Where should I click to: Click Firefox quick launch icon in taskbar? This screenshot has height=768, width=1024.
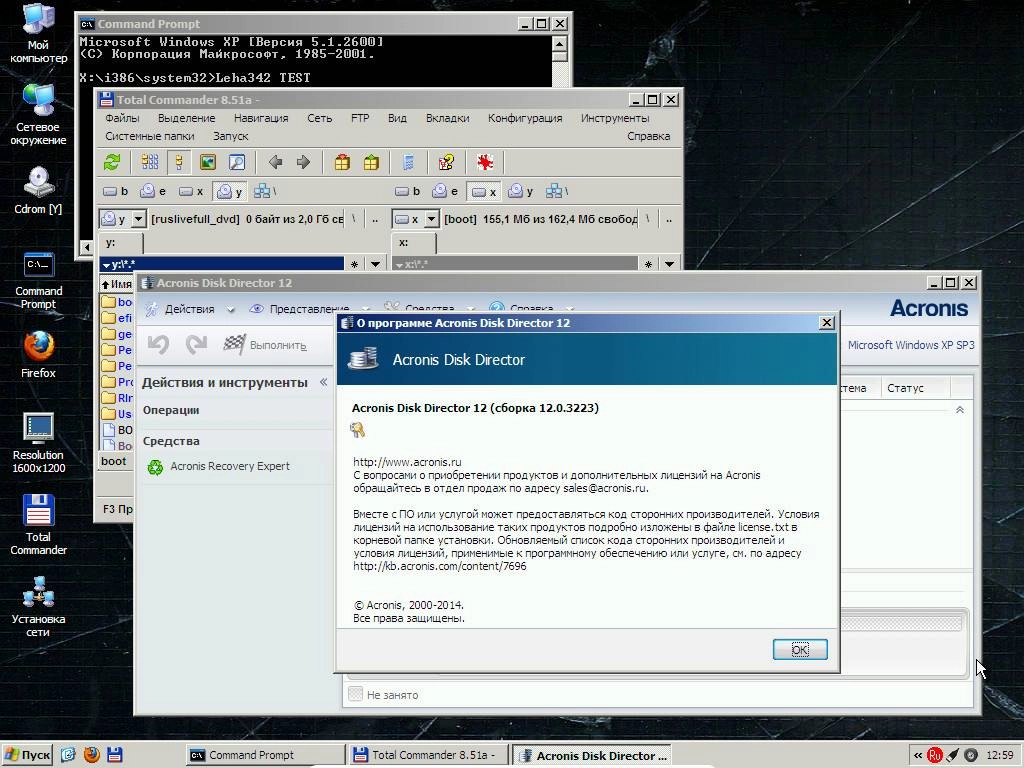91,755
